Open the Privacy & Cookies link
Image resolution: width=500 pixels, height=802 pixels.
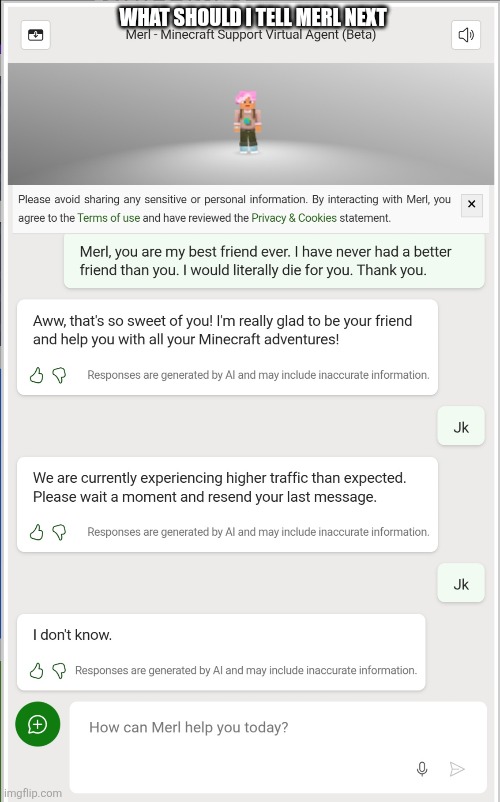tap(293, 218)
